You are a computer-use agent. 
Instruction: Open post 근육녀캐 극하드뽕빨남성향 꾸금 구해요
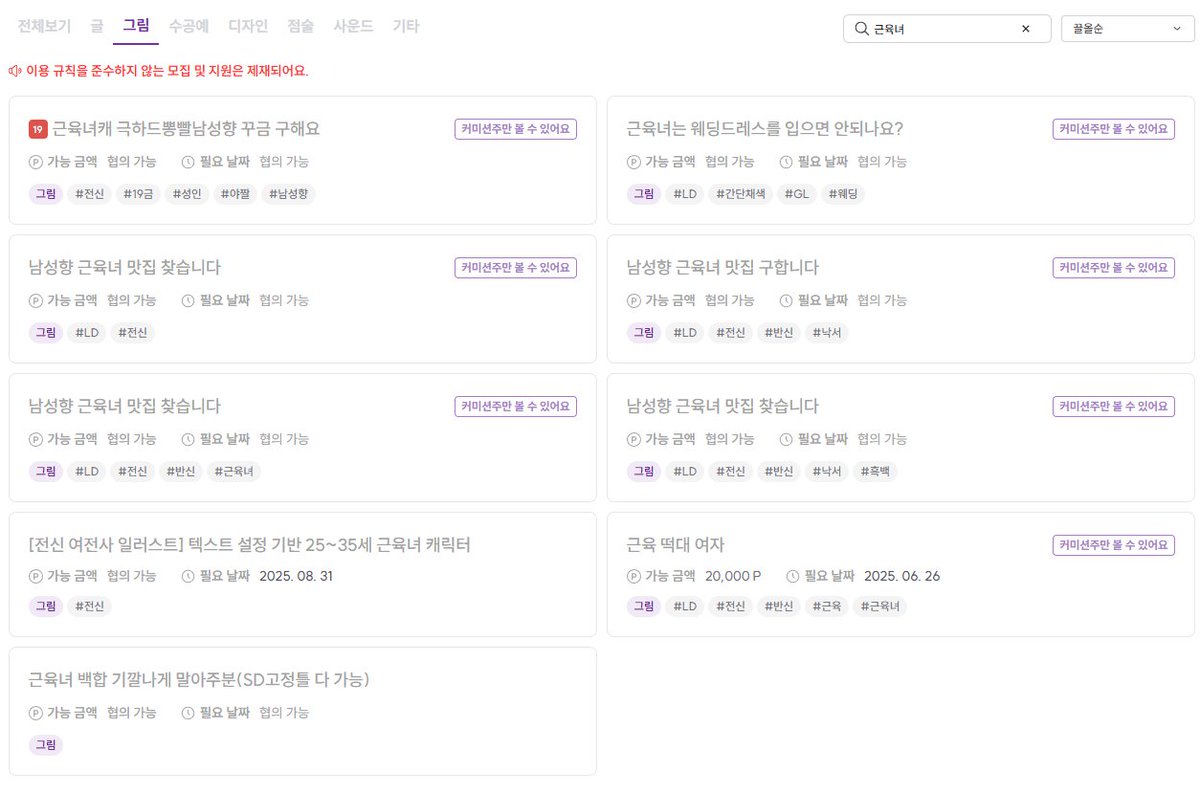(186, 129)
